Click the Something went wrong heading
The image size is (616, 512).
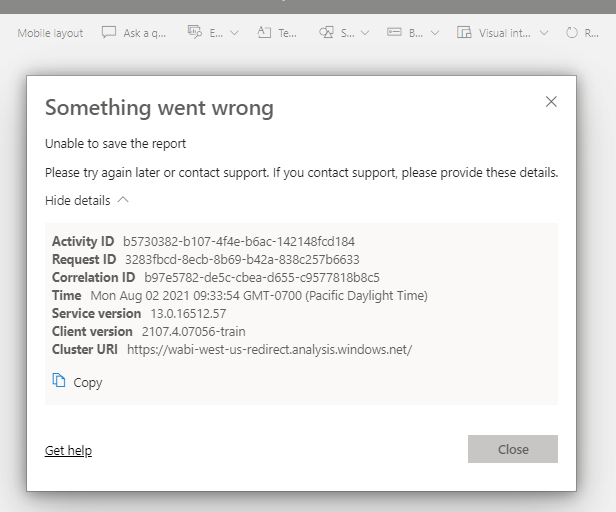(159, 108)
